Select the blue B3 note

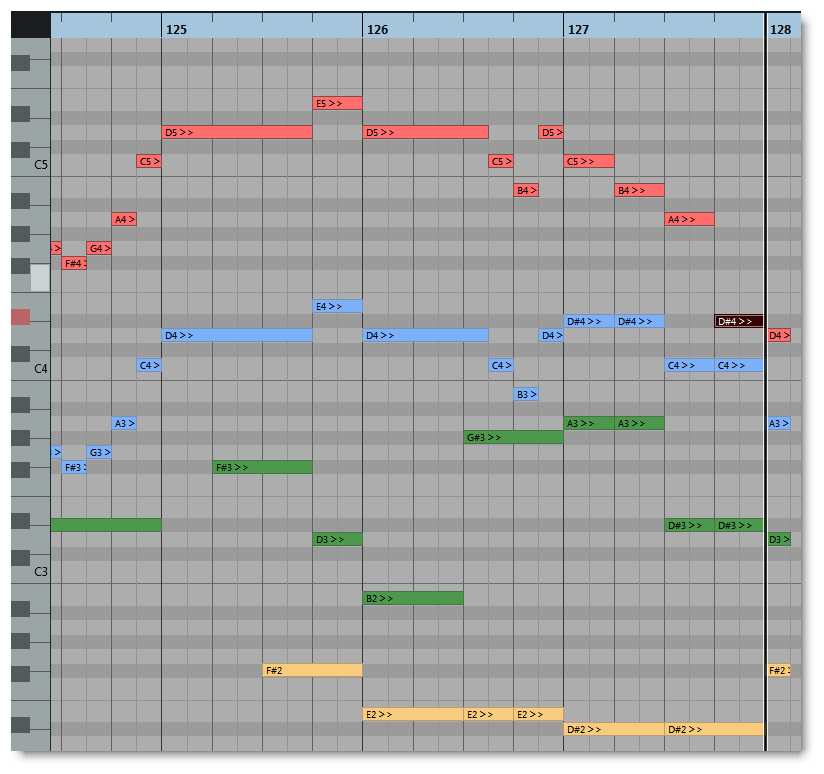pos(526,394)
